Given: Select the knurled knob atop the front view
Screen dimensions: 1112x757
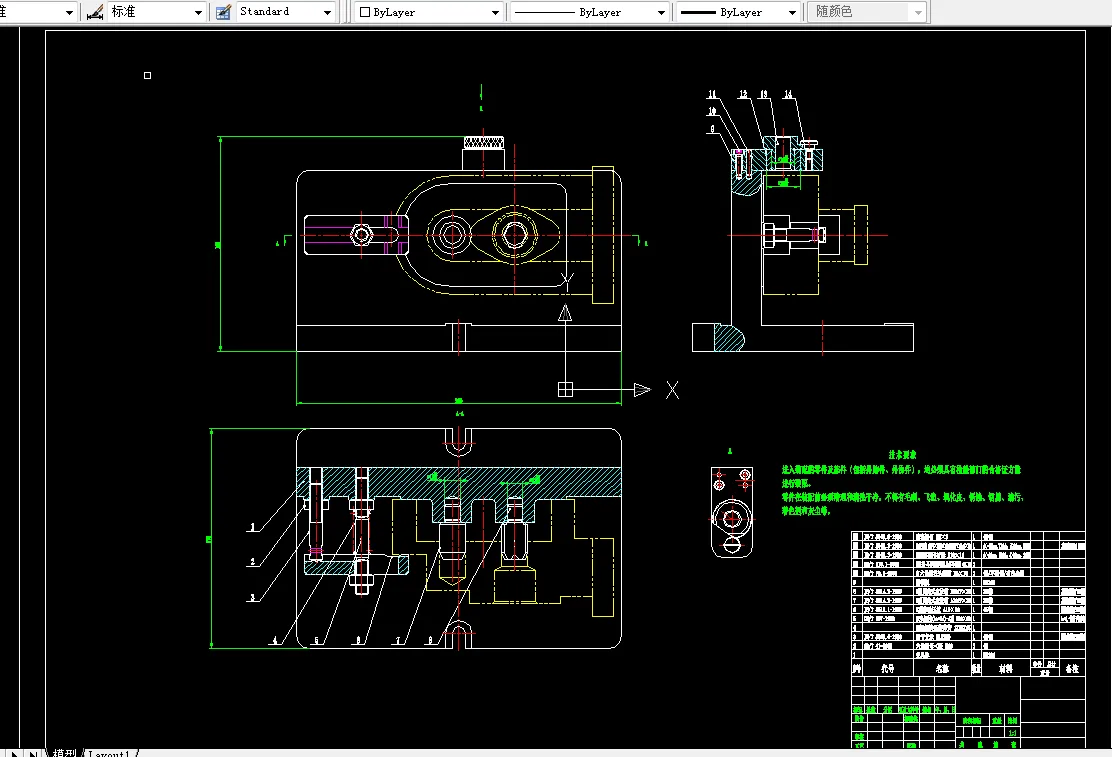Looking at the screenshot, I should [x=482, y=143].
